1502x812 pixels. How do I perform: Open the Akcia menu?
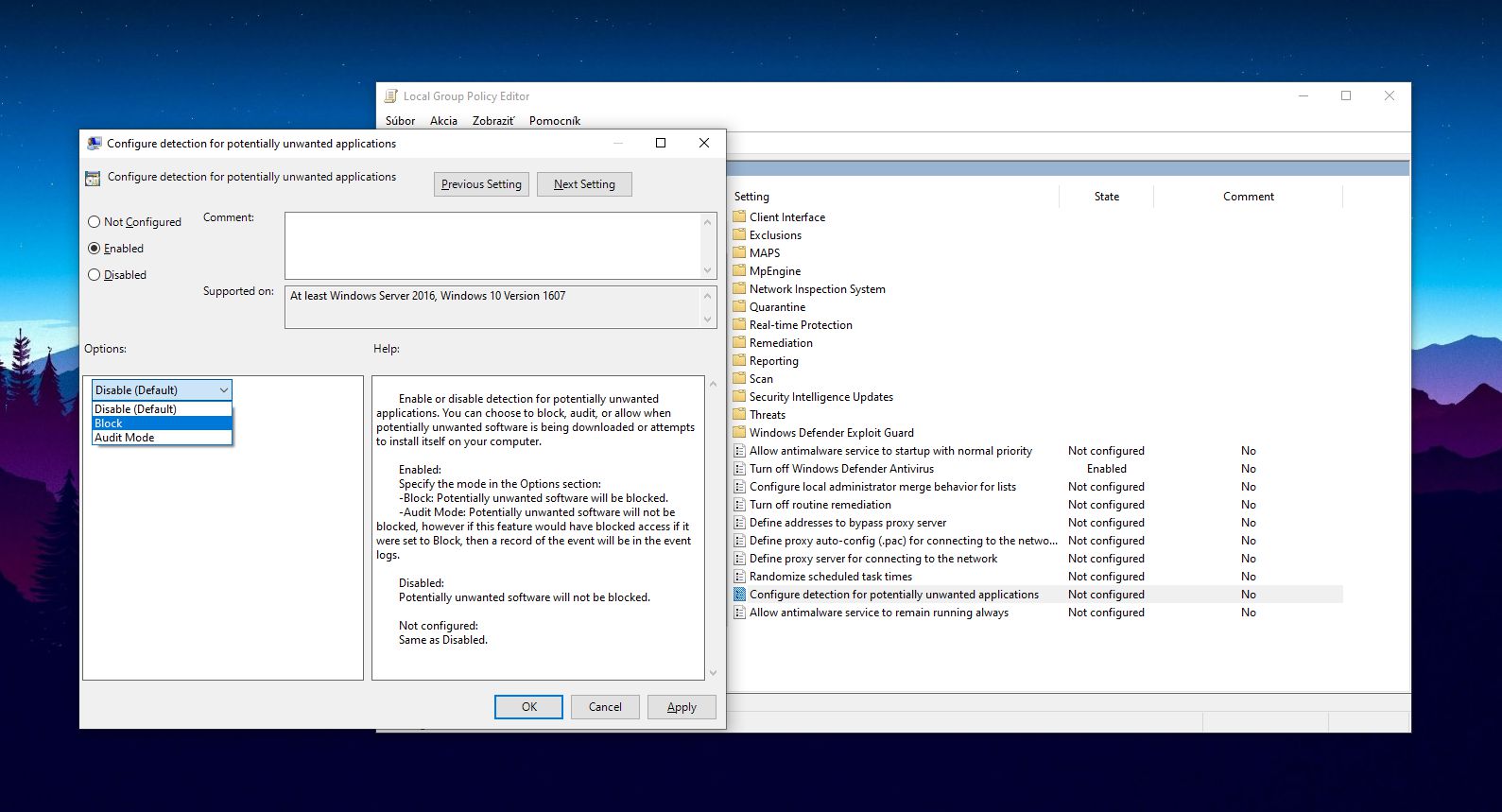pyautogui.click(x=443, y=121)
